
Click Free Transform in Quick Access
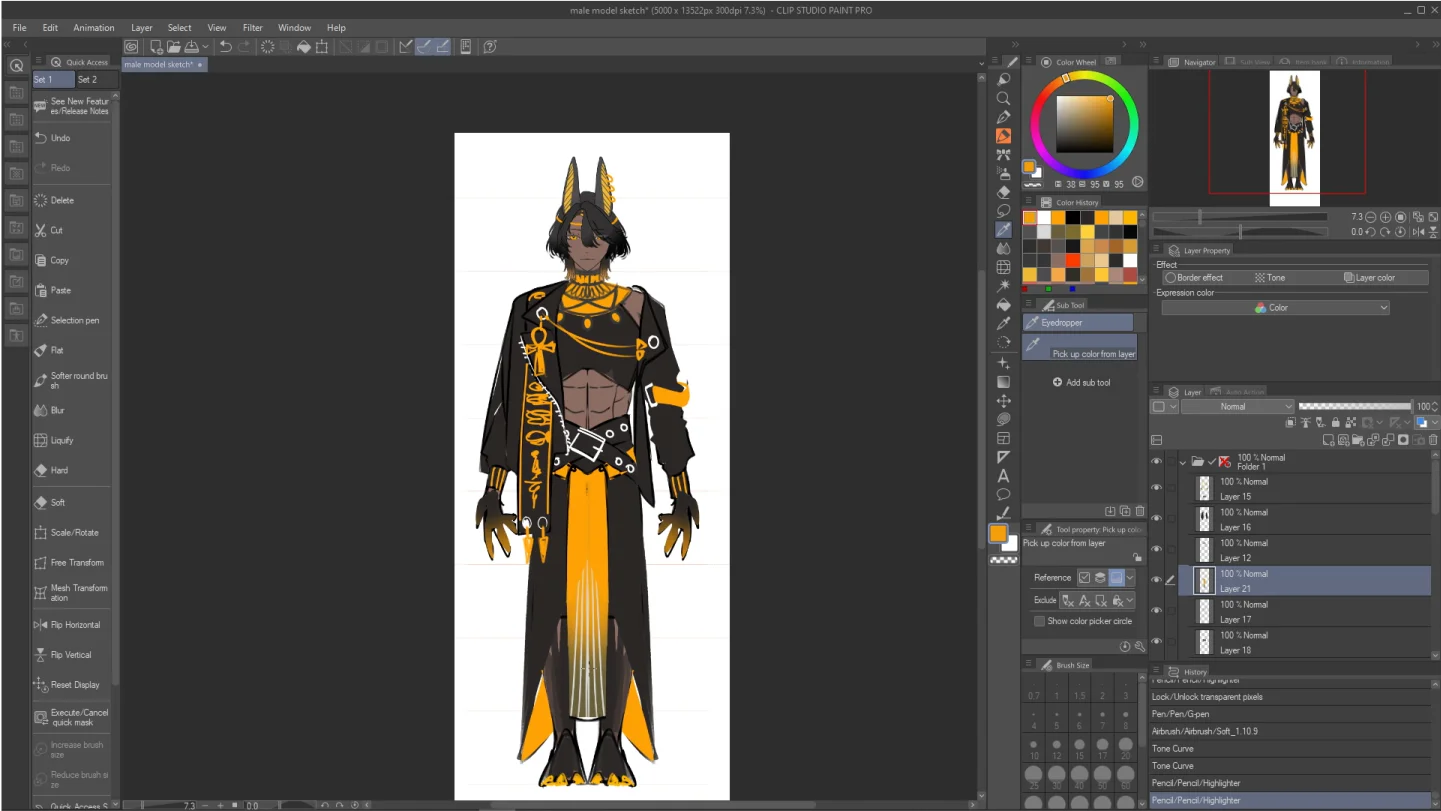[x=71, y=562]
